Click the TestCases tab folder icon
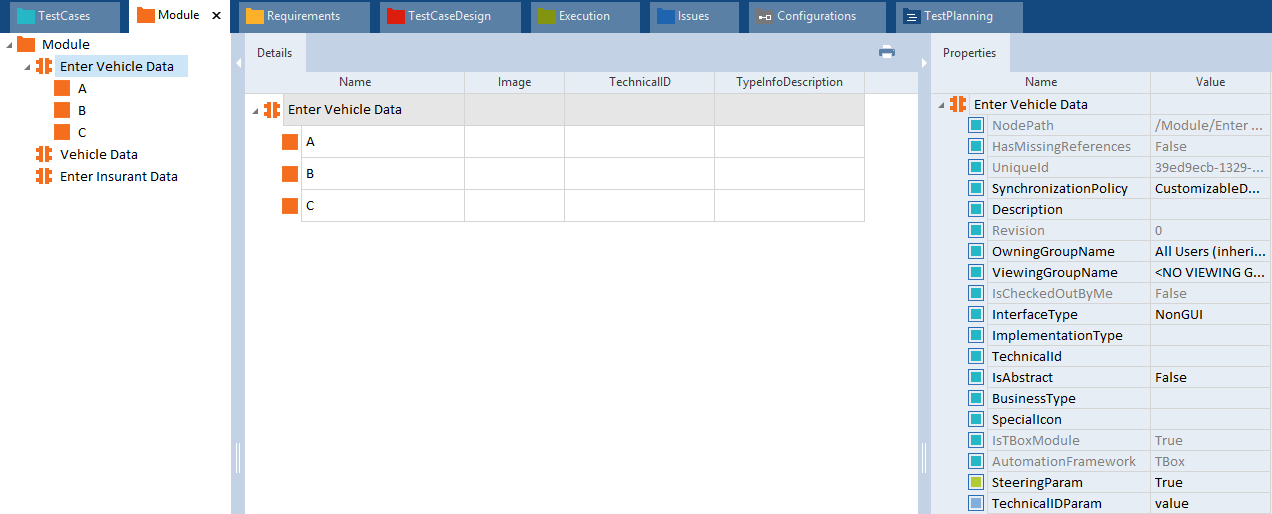This screenshot has width=1272, height=514. tap(26, 16)
